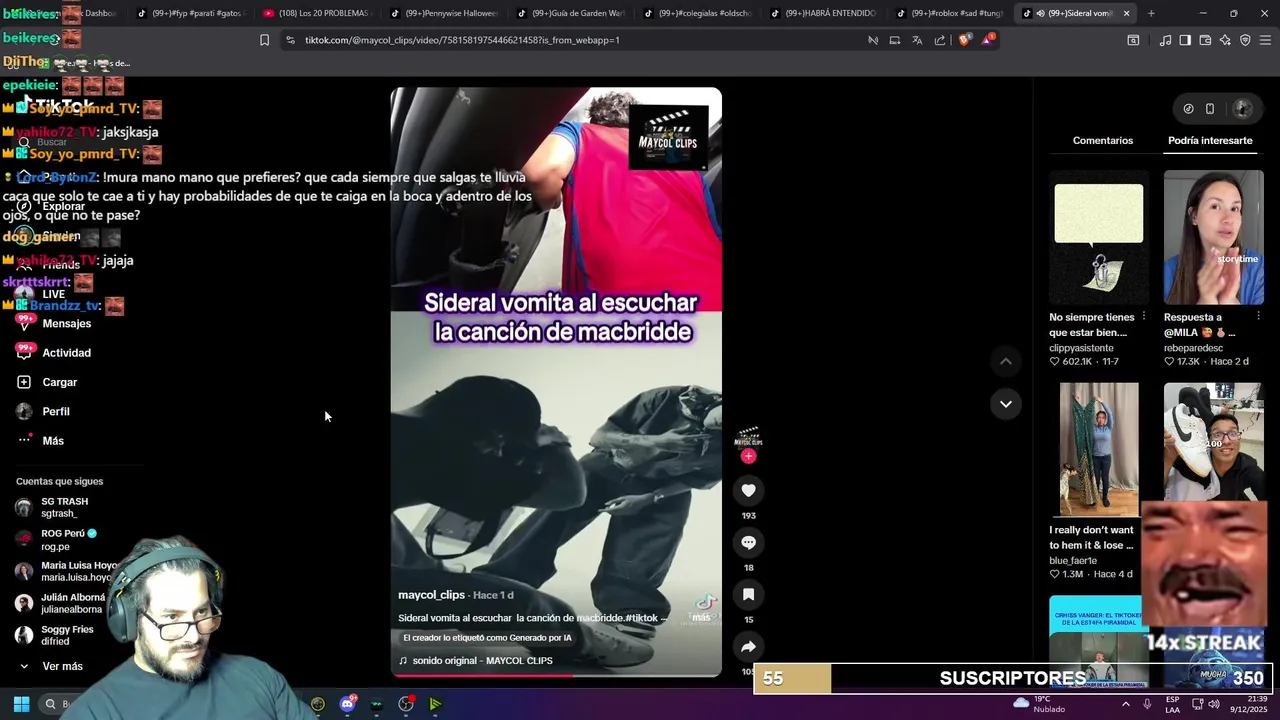1280x720 pixels.
Task: Open options for the rebeparedesc video card
Action: 1258,317
